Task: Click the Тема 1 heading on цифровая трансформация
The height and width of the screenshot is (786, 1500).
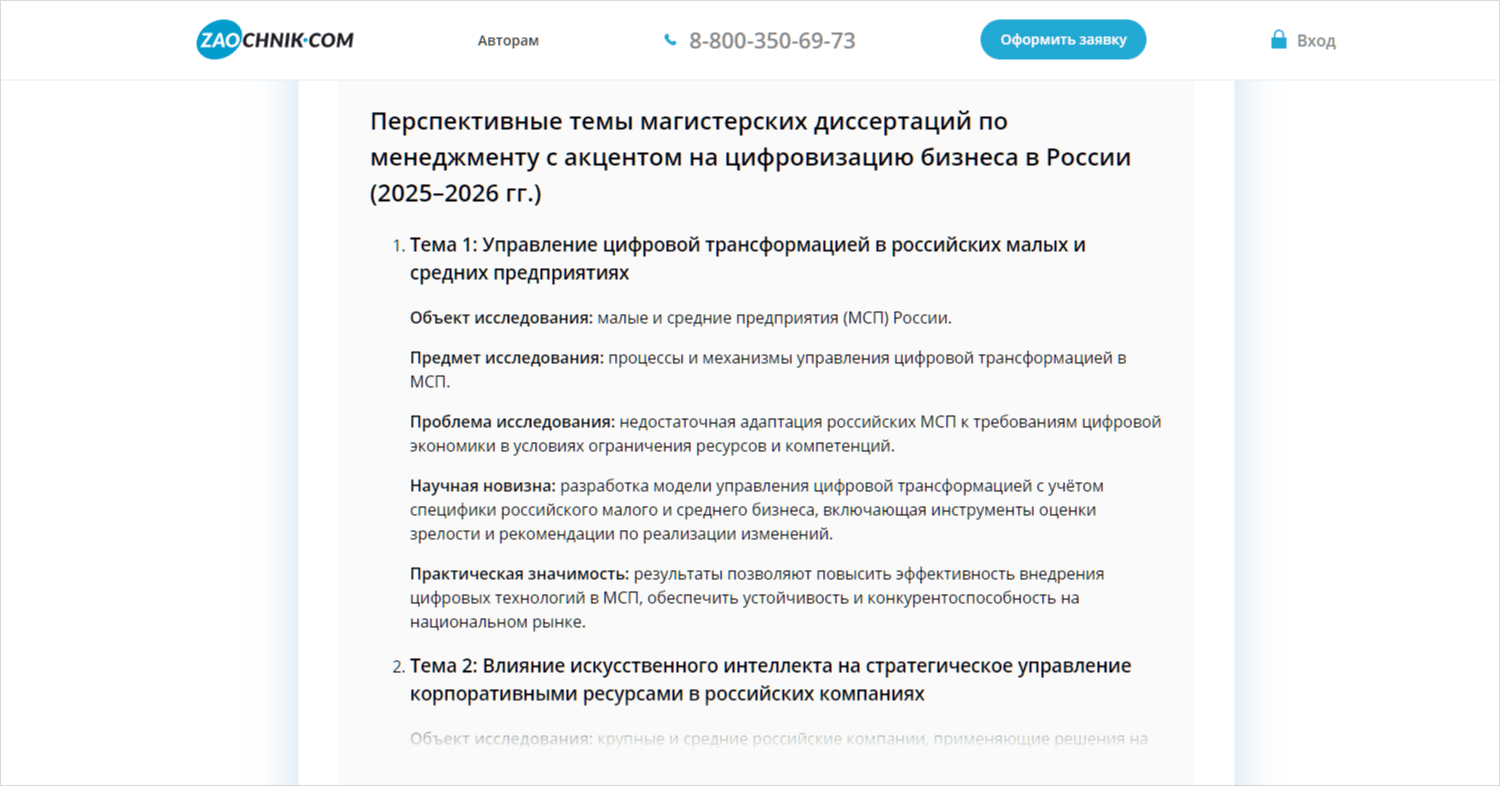Action: 747,258
